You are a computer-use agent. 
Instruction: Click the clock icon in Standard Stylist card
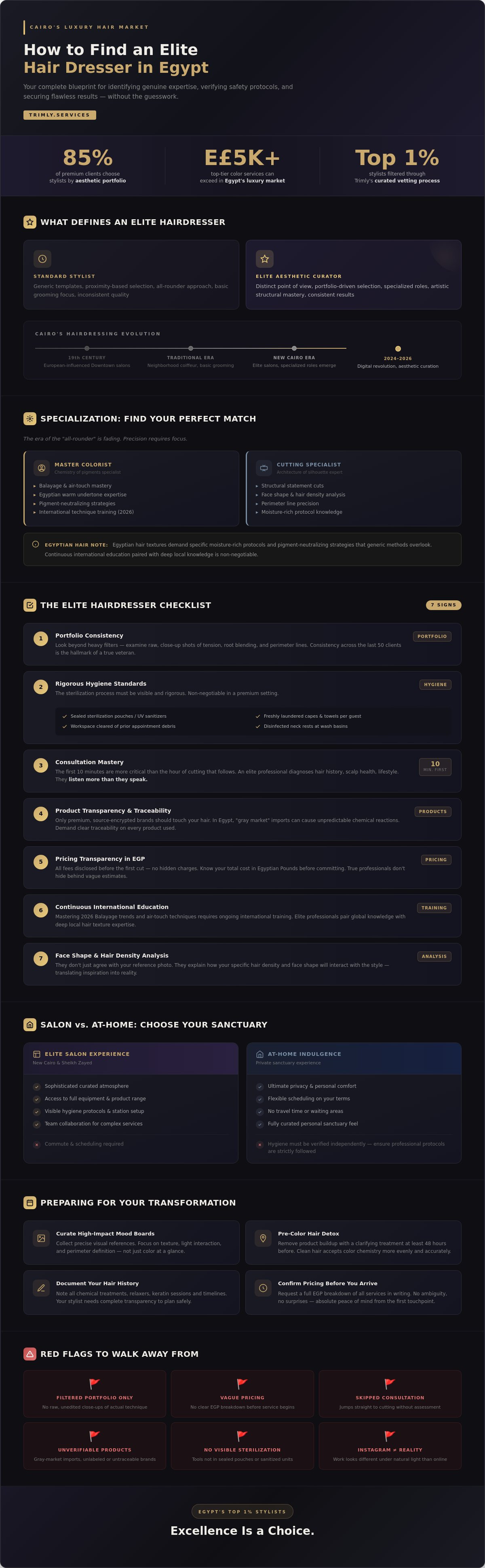point(42,259)
